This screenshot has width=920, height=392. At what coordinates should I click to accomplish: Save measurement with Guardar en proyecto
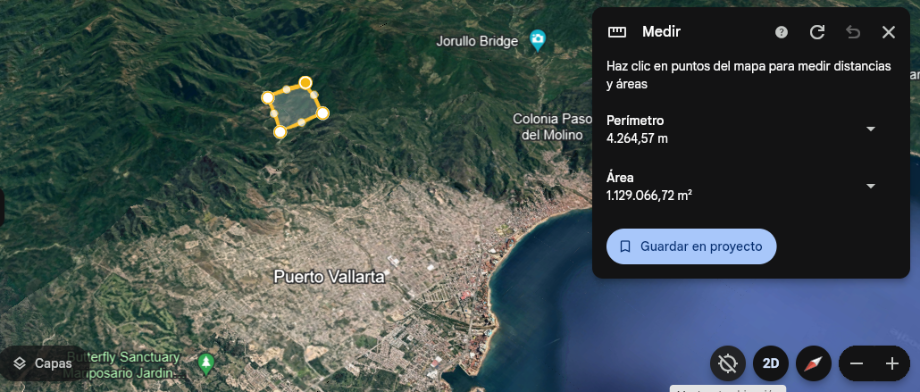[691, 246]
